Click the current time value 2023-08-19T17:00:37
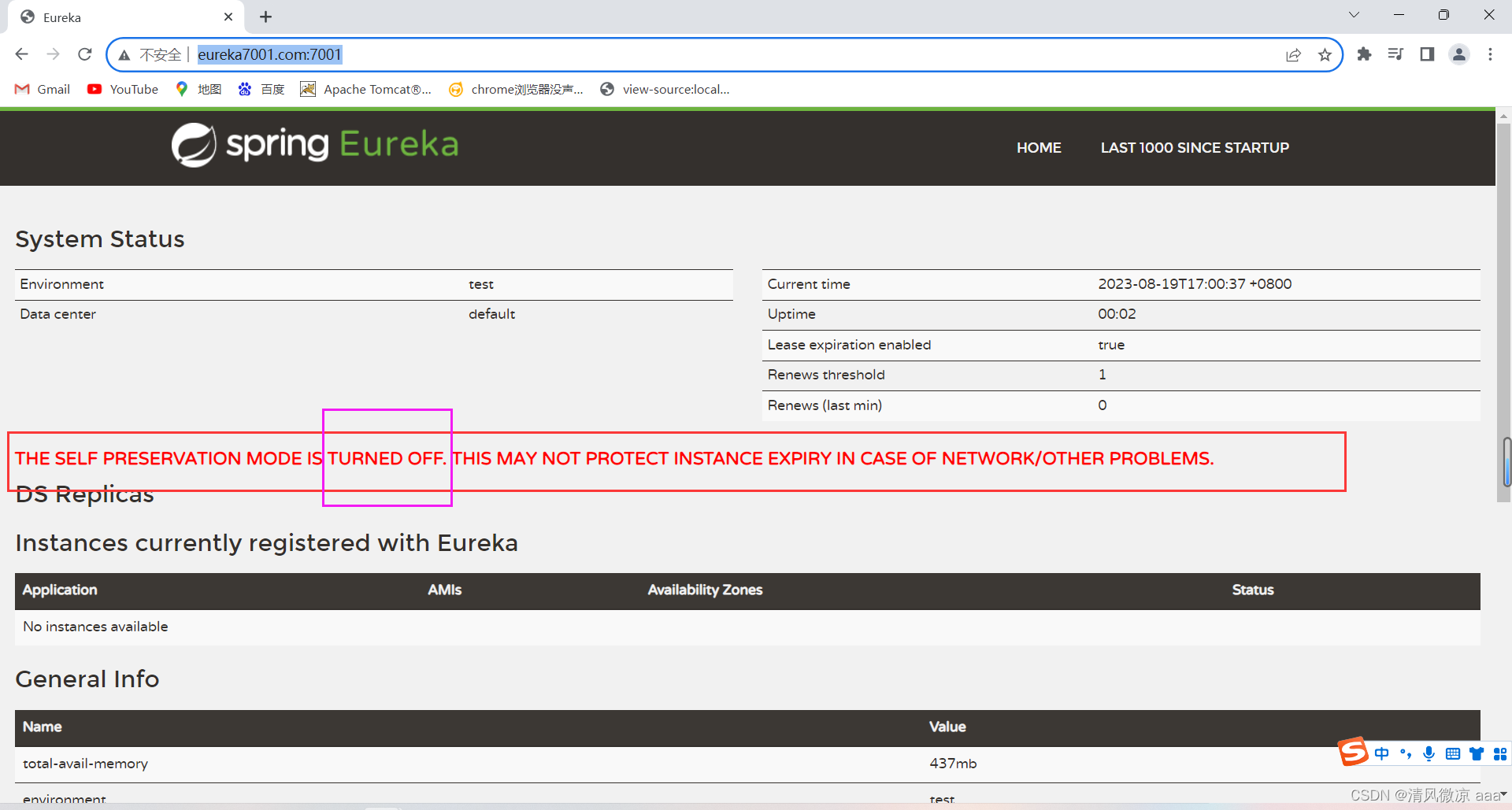 click(1195, 284)
